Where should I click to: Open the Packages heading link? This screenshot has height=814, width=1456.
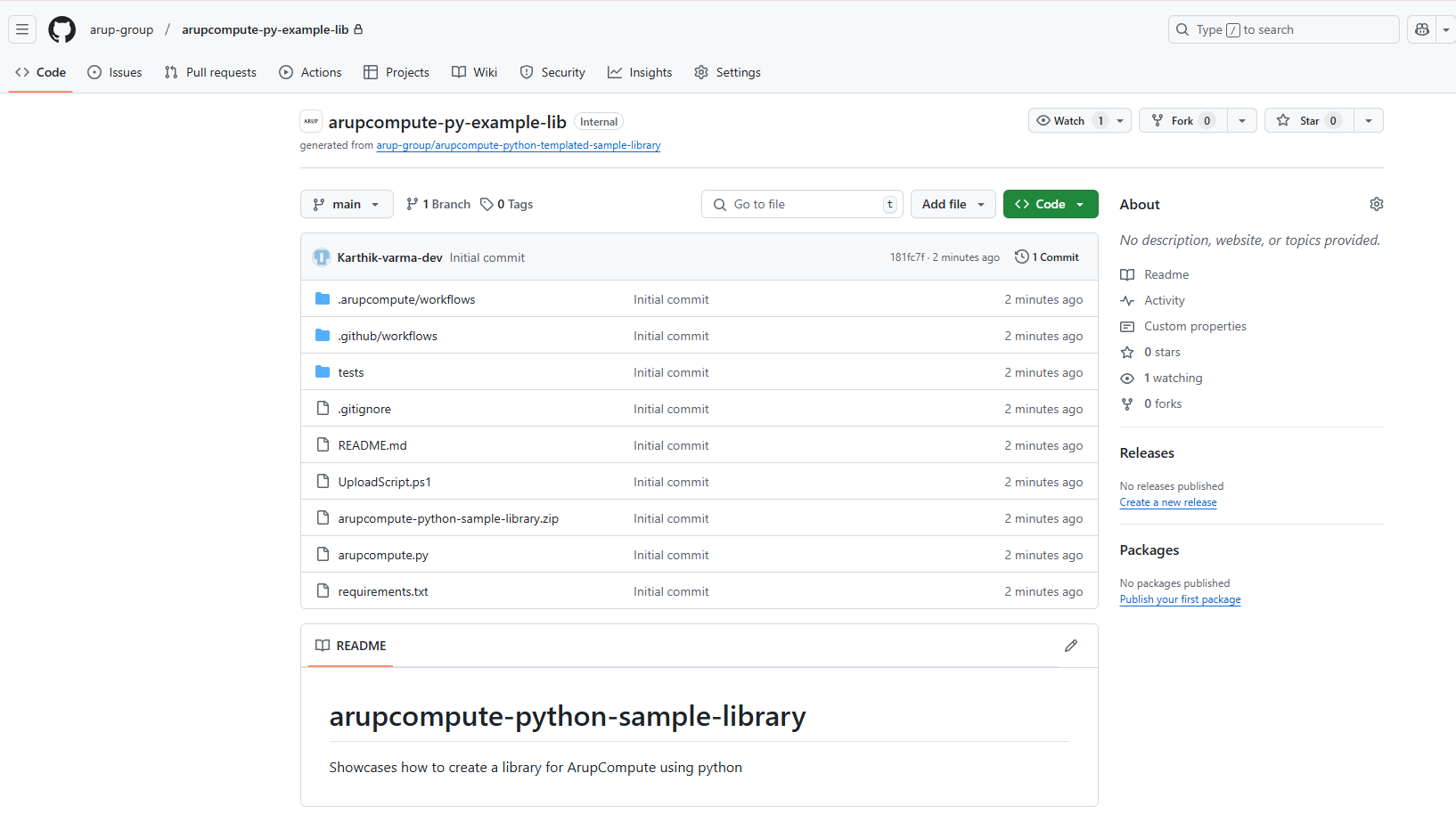pos(1149,549)
